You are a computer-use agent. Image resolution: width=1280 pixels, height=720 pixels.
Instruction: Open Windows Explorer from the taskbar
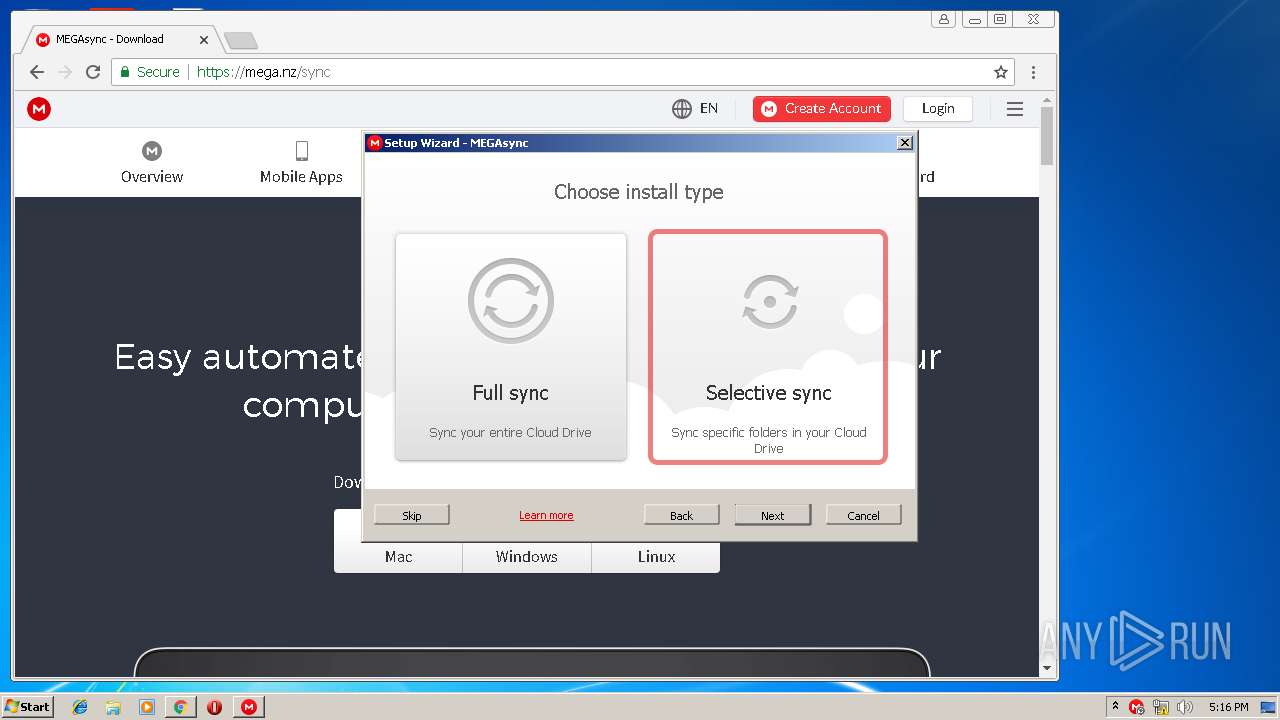(x=113, y=707)
